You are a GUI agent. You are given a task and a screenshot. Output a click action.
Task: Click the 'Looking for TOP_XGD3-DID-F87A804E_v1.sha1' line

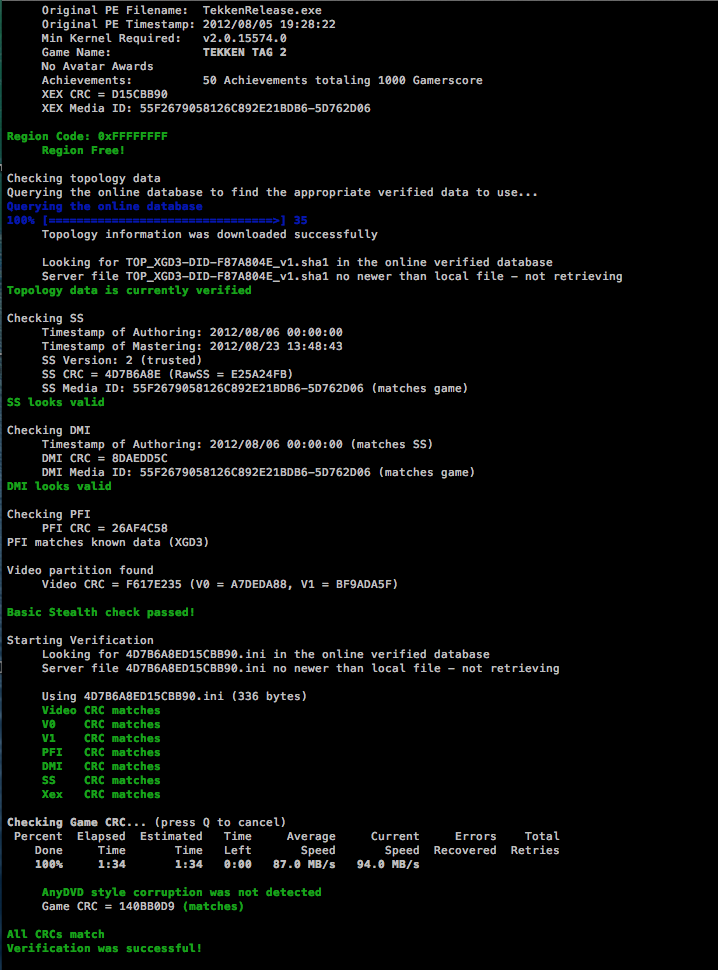click(x=297, y=262)
